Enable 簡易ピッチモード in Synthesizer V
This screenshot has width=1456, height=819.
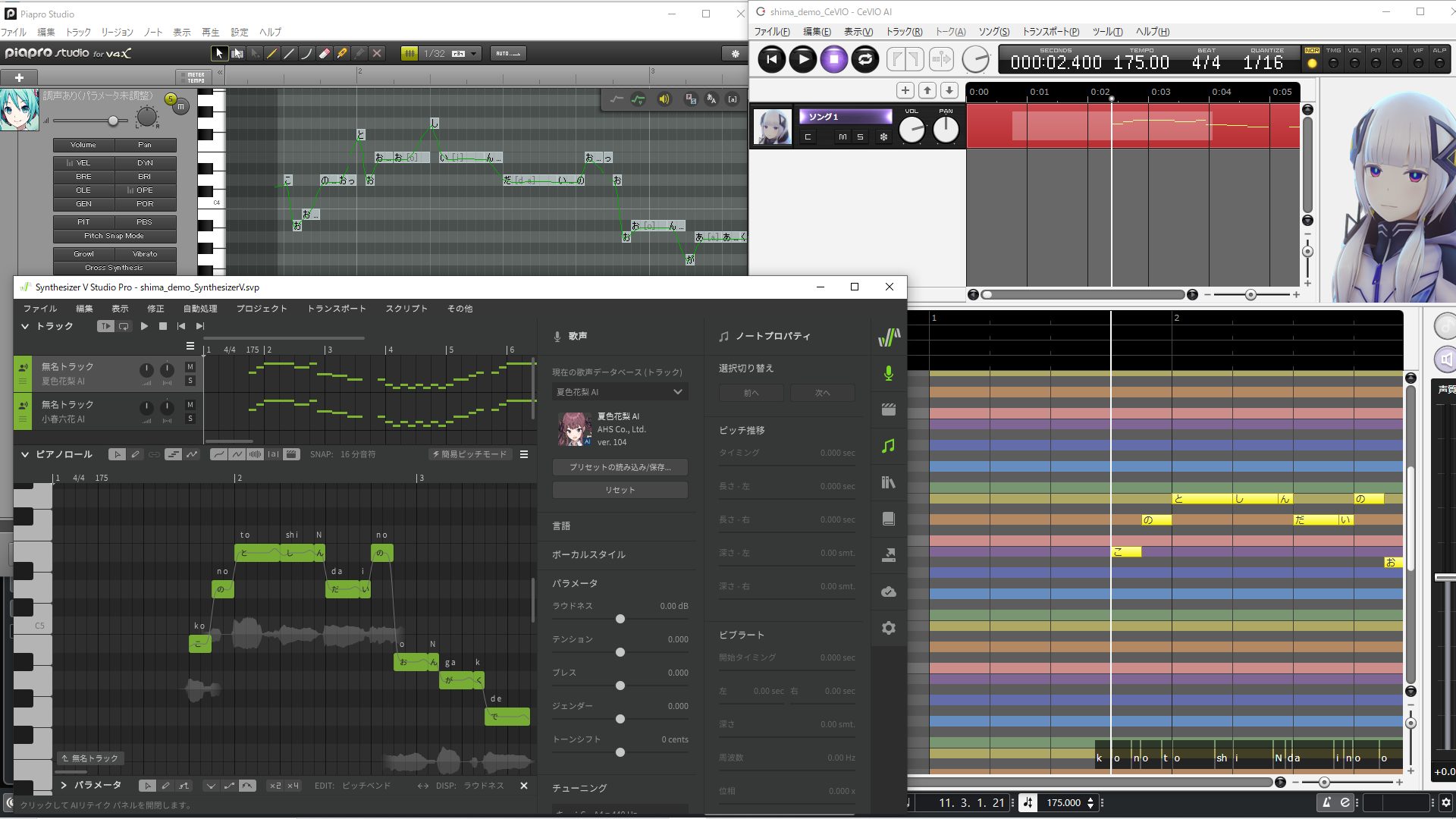pos(469,454)
